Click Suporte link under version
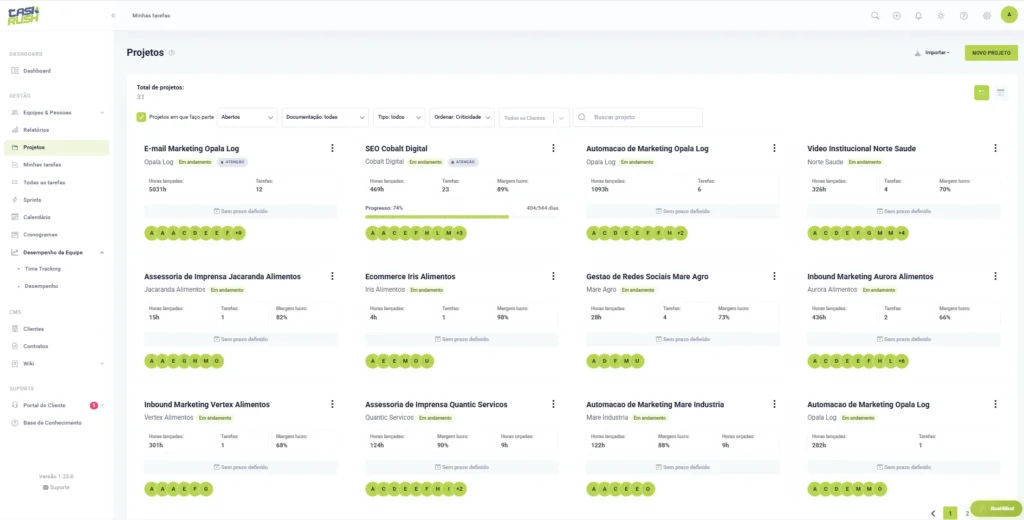This screenshot has width=1024, height=520. point(56,487)
